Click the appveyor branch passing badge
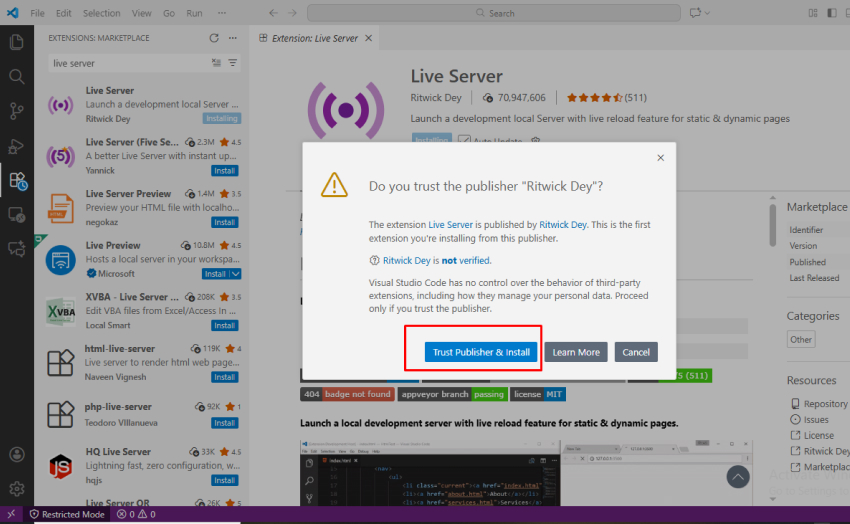Image resolution: width=850 pixels, height=524 pixels. pos(453,394)
